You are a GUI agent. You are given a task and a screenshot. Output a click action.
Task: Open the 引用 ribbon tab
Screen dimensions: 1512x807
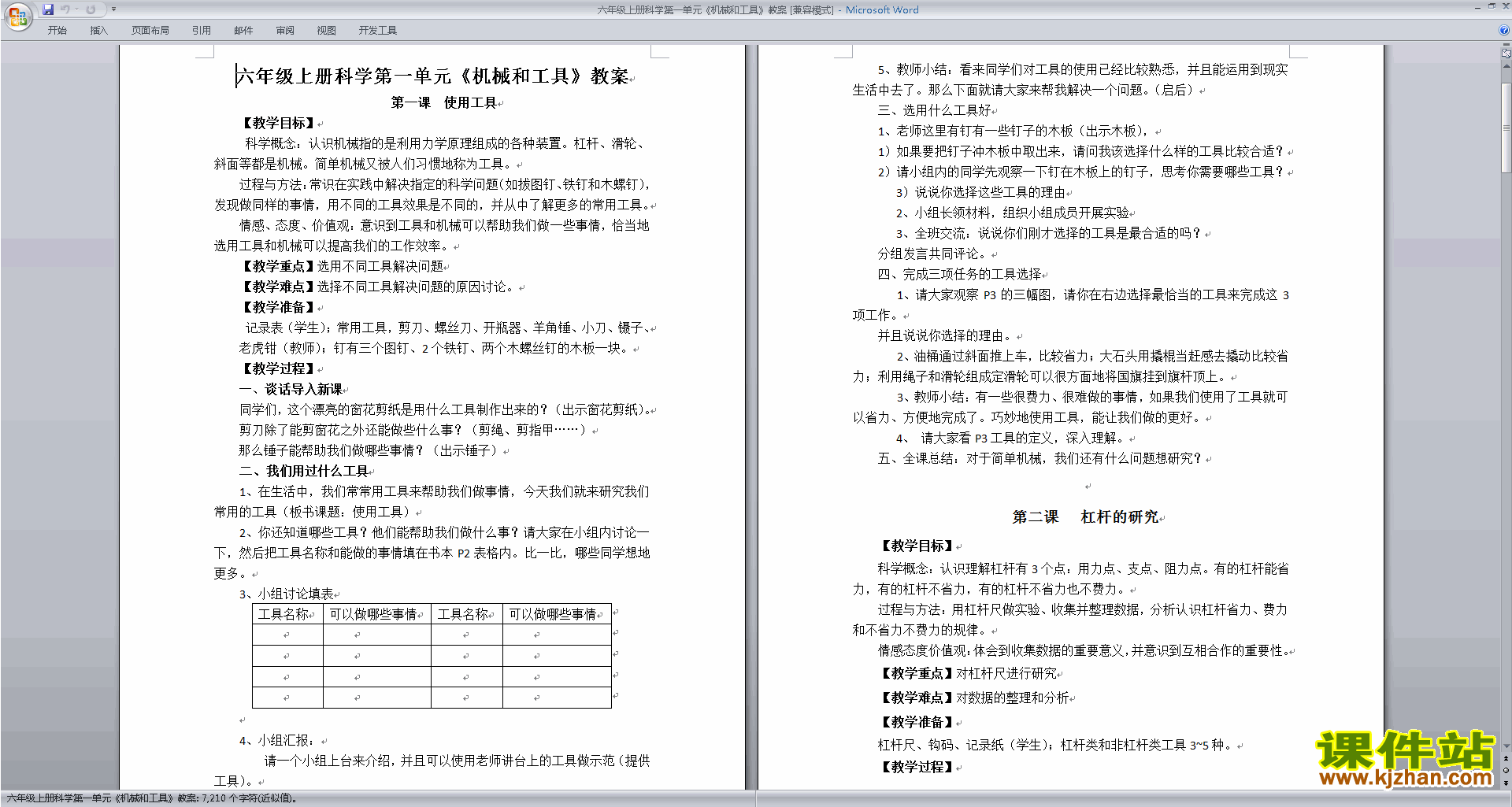[202, 31]
